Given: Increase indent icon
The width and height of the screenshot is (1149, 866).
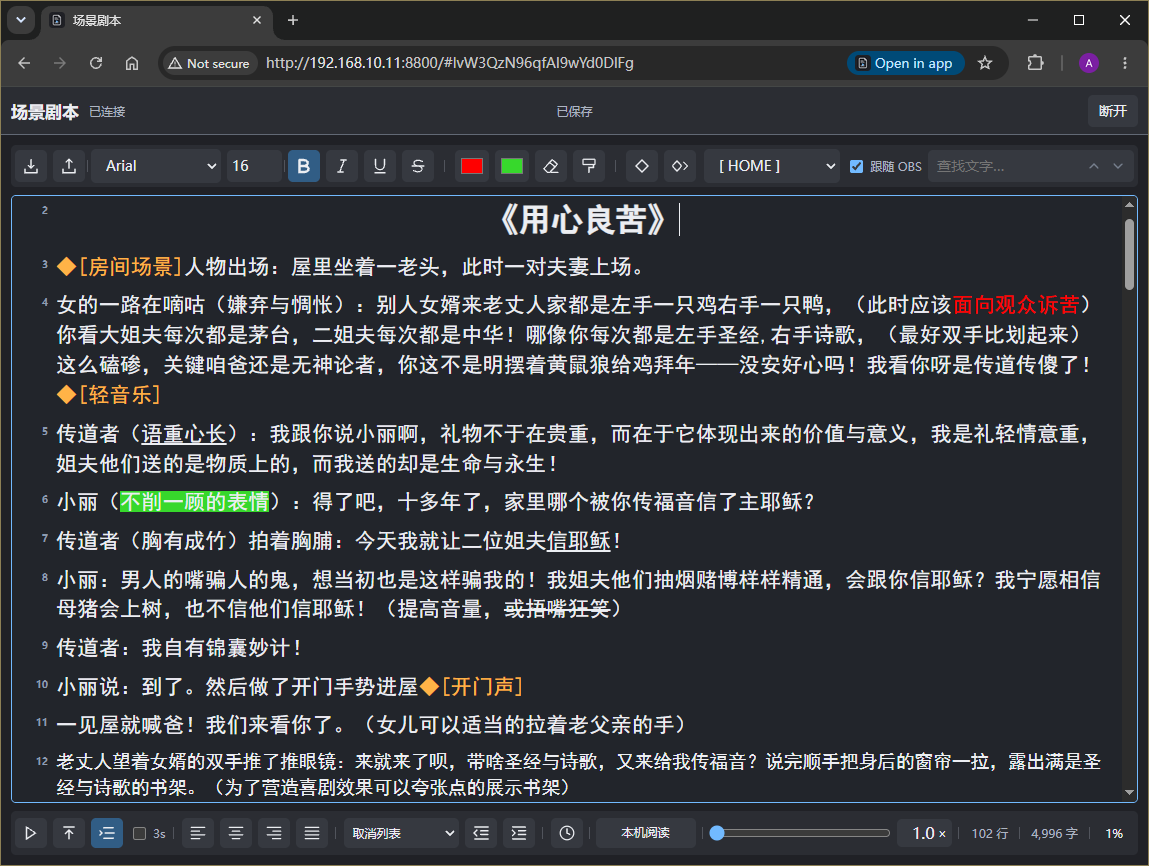Looking at the screenshot, I should [x=519, y=833].
